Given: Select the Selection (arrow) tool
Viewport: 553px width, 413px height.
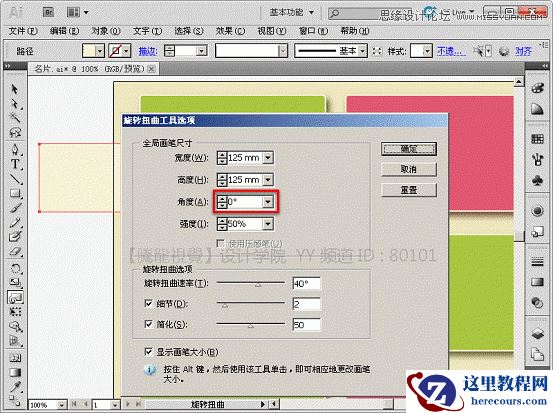Looking at the screenshot, I should [x=15, y=89].
